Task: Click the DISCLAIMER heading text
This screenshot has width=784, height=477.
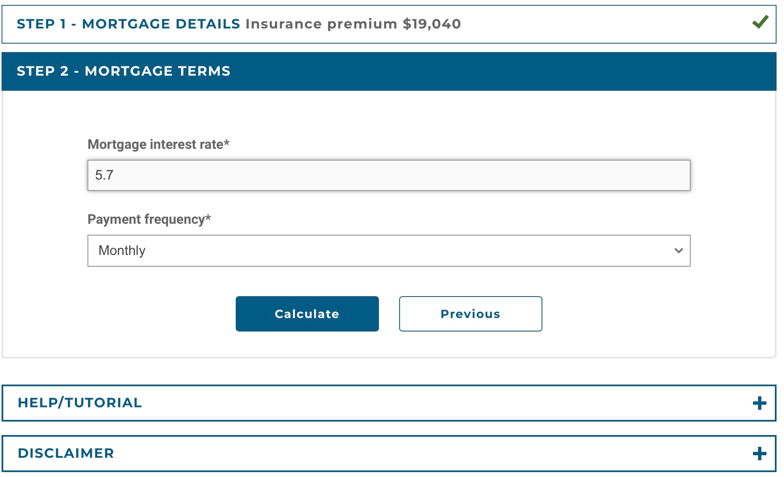Action: tap(66, 454)
